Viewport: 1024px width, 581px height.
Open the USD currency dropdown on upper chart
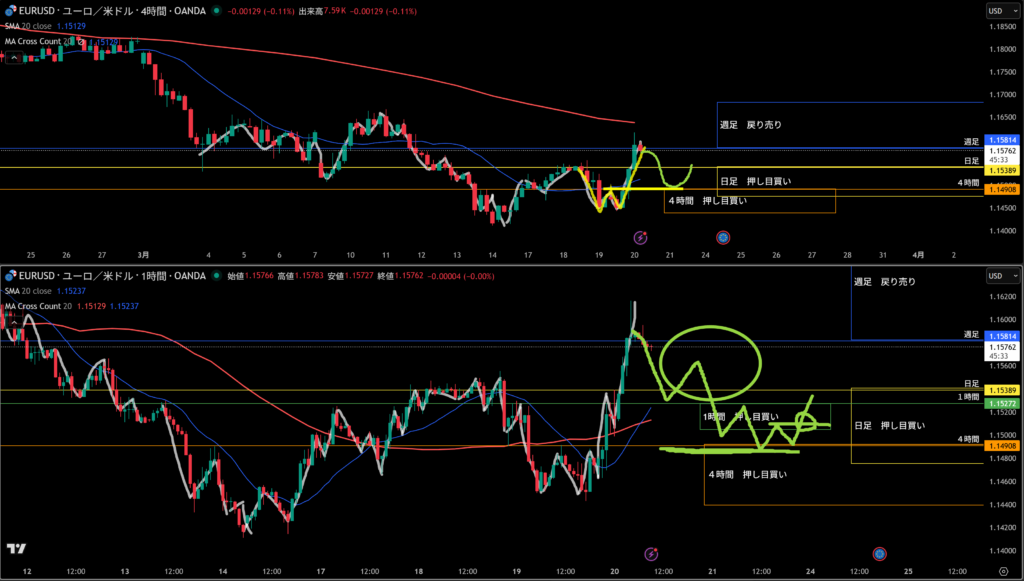click(x=1000, y=11)
